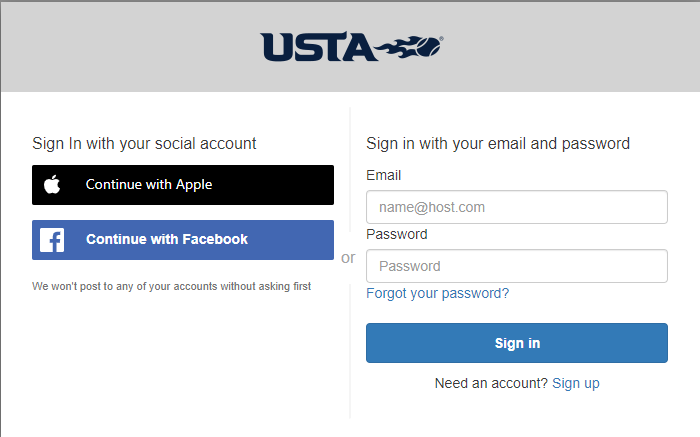Open the Forgot your password link
This screenshot has width=700, height=437.
click(x=438, y=293)
